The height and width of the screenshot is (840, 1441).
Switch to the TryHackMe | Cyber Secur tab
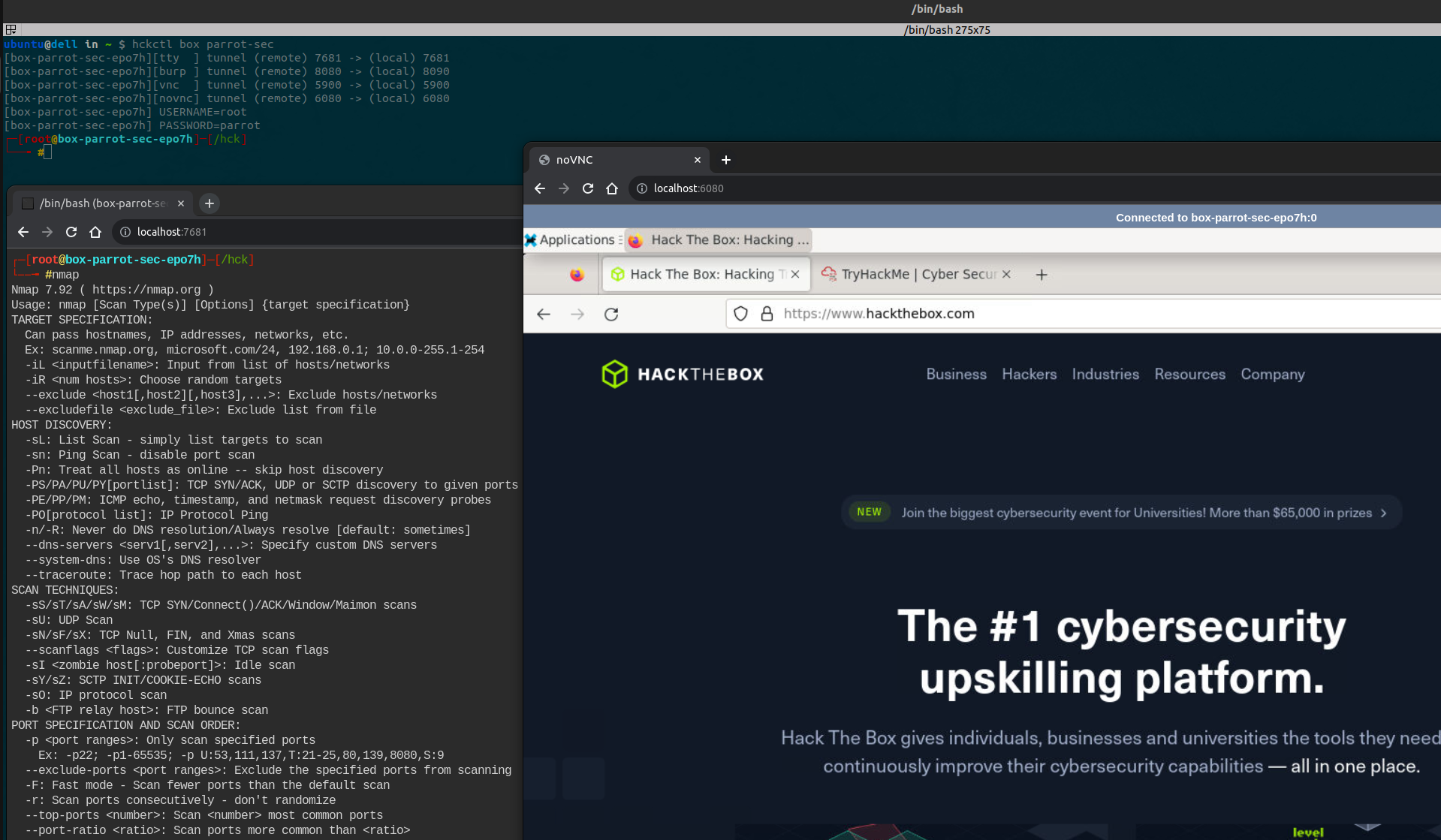click(916, 275)
